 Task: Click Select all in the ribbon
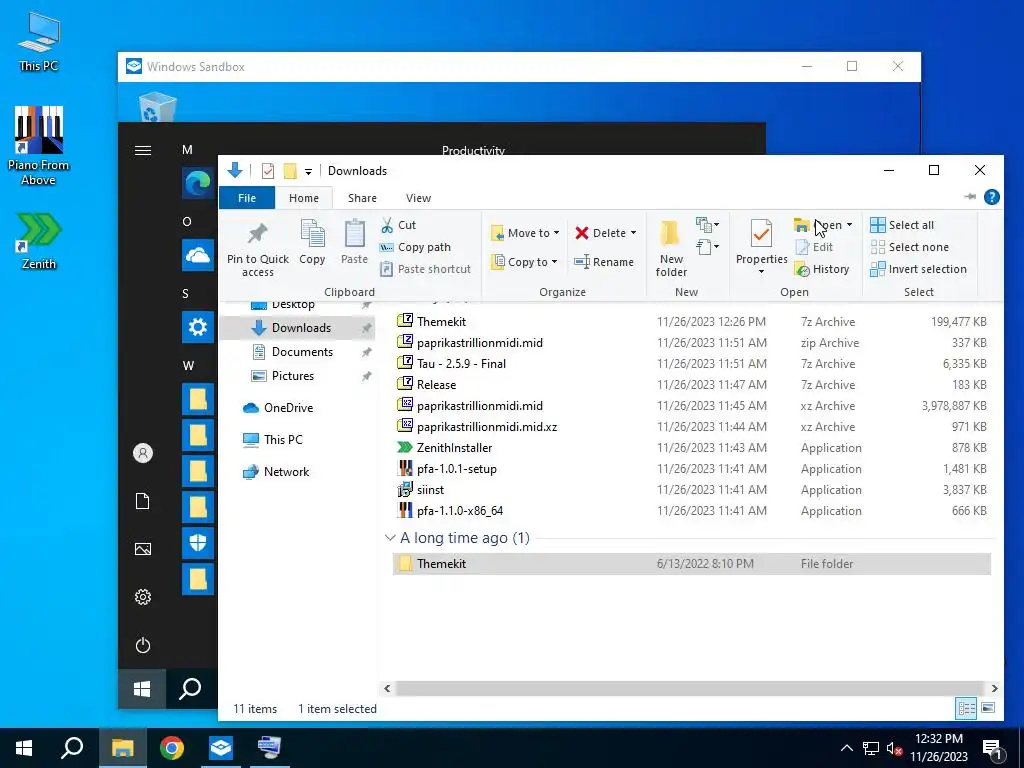(x=902, y=225)
